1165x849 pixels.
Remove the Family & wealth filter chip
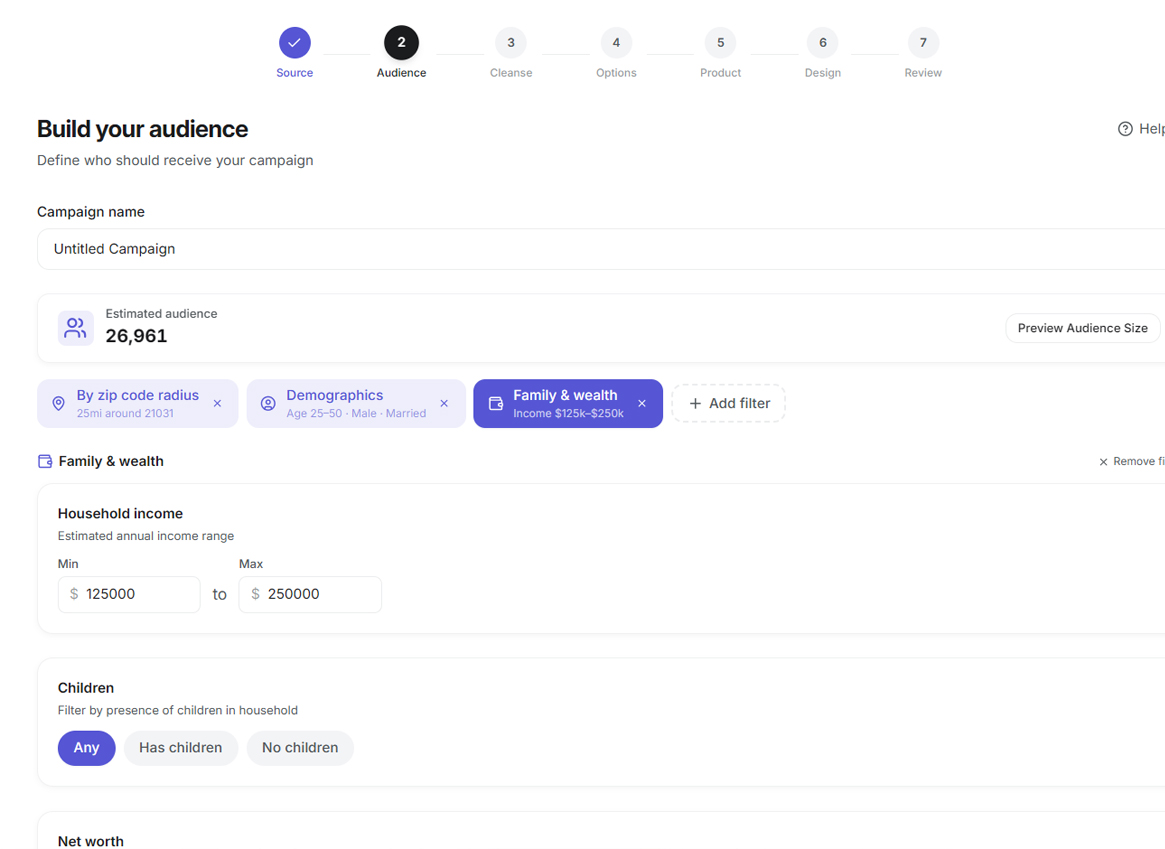pos(642,403)
